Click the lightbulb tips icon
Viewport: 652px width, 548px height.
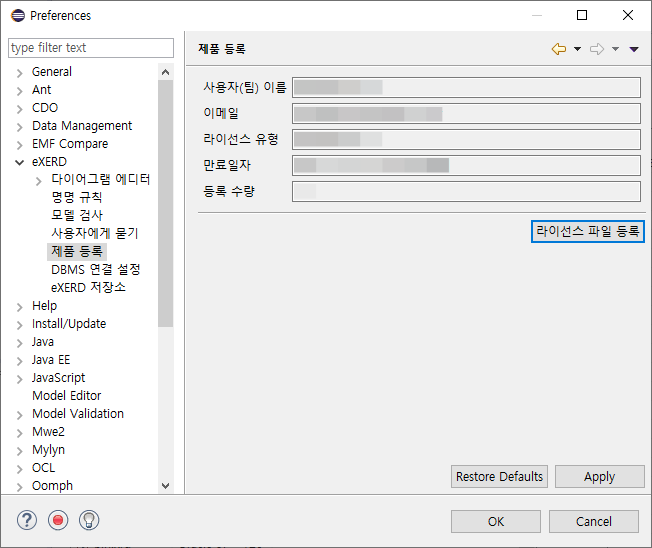pos(89,520)
